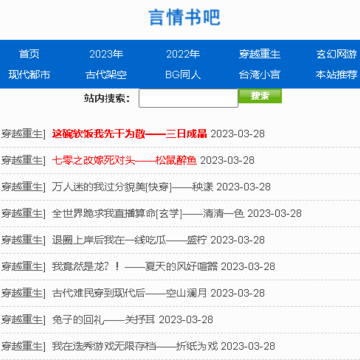Click 穿越重生] tag beside 这碗软饭我先干为敬

pos(23,134)
